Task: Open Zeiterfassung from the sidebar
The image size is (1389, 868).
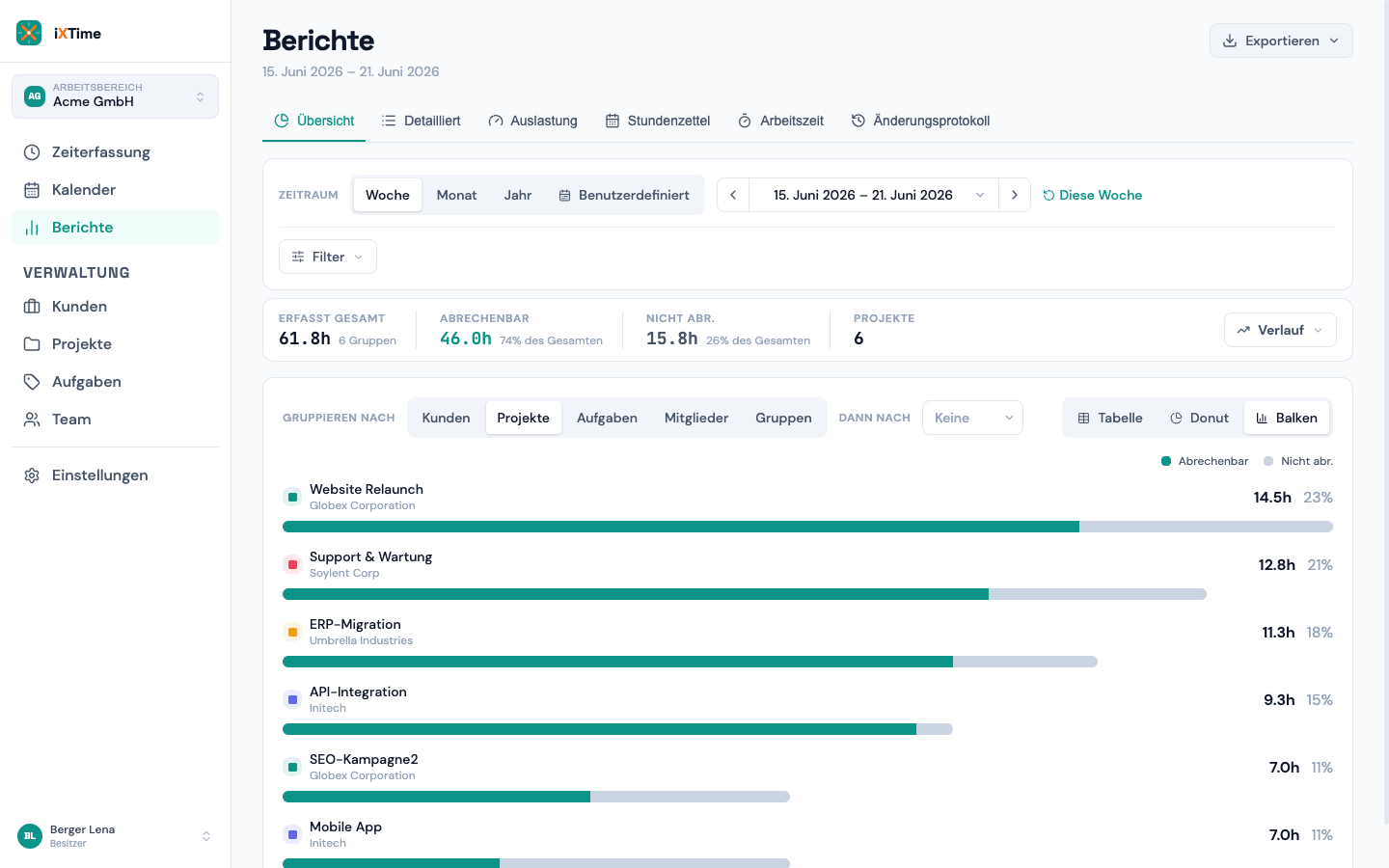Action: click(115, 152)
